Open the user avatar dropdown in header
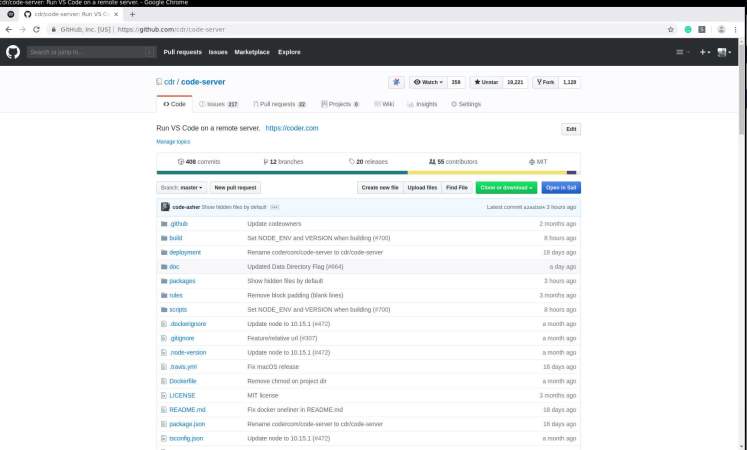 click(x=724, y=52)
